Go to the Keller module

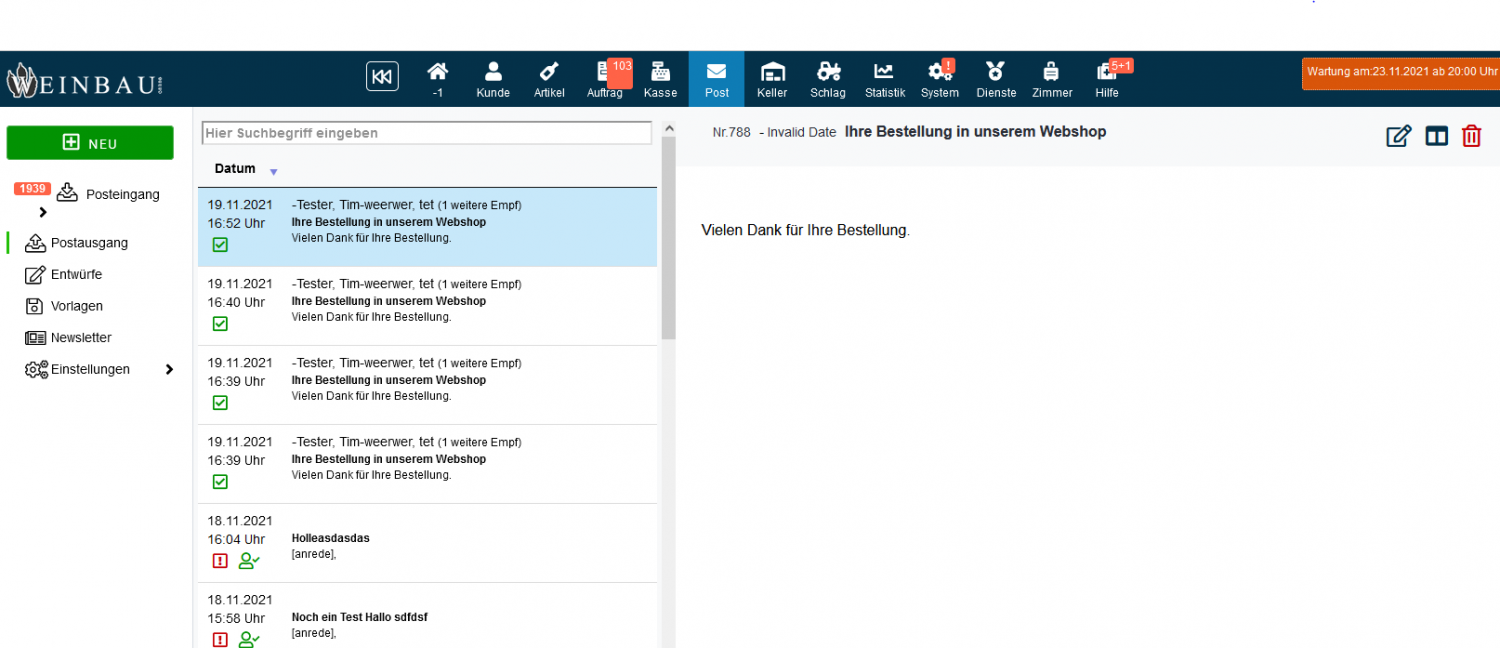[772, 79]
